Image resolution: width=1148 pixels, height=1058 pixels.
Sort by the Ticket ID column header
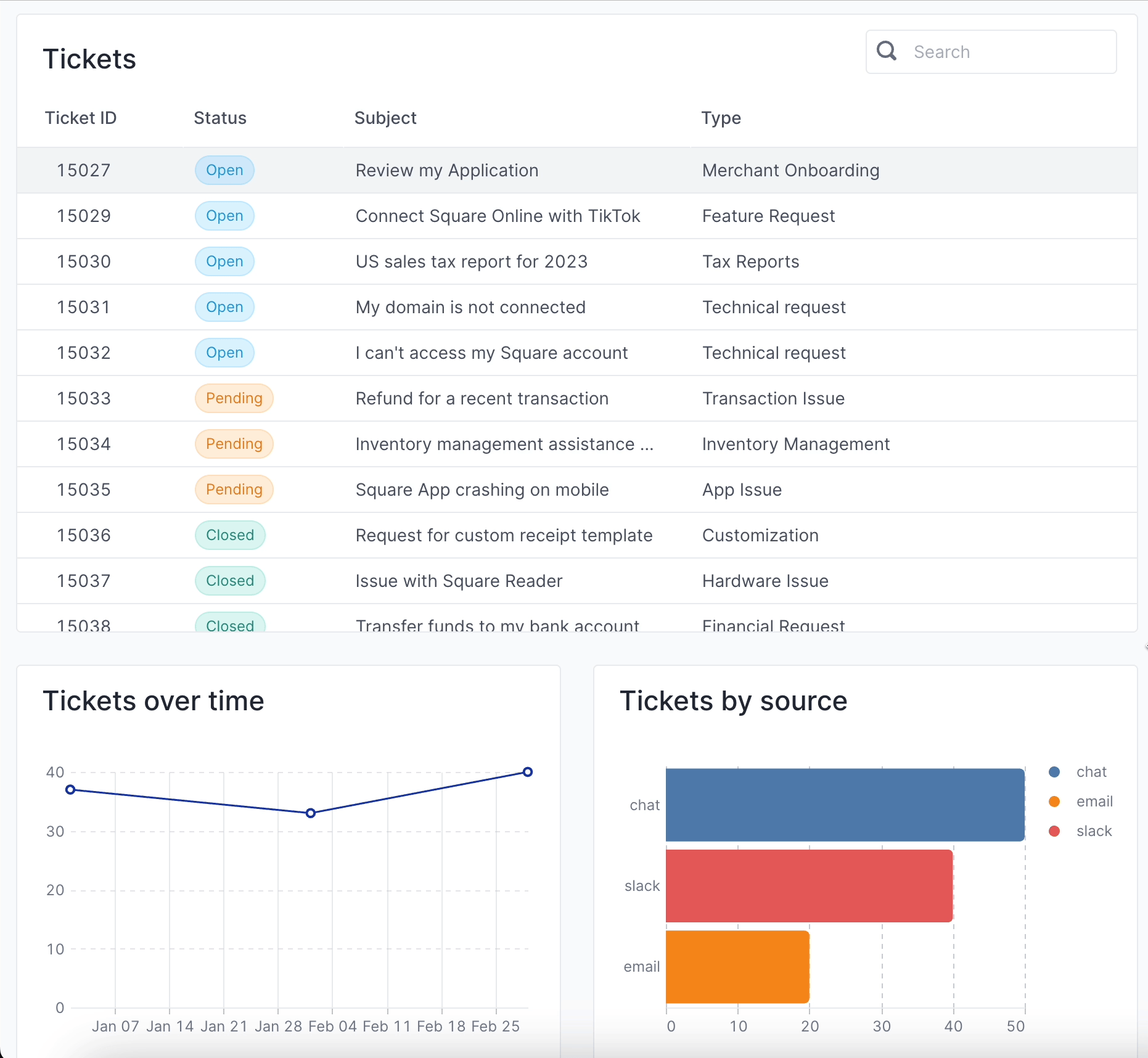coord(81,118)
